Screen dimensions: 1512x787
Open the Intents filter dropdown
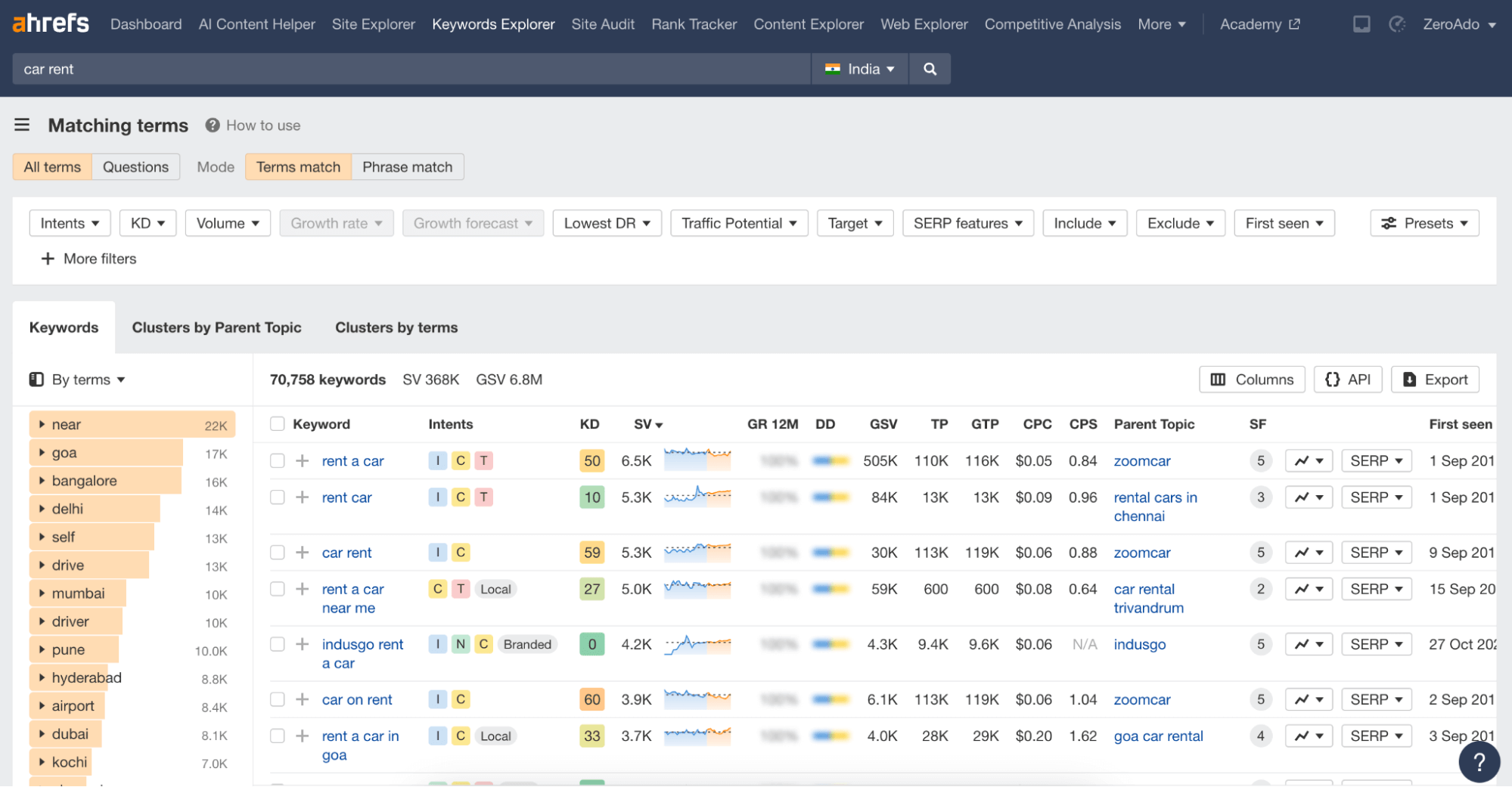pyautogui.click(x=70, y=223)
